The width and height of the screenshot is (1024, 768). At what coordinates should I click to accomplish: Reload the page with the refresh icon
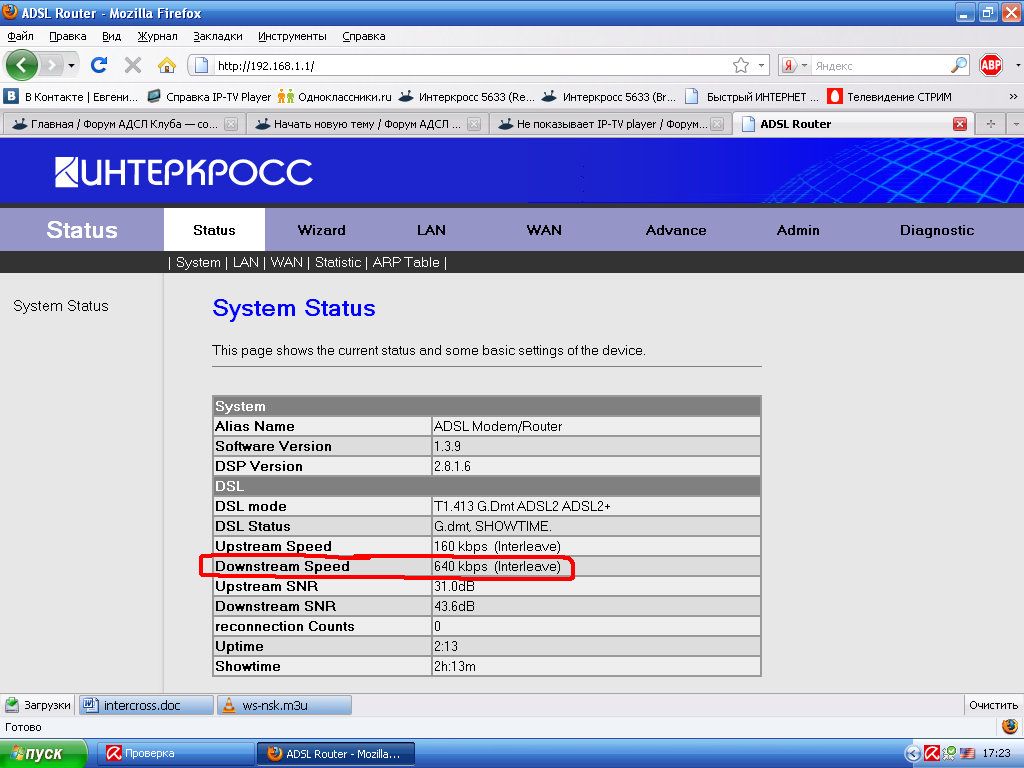point(99,65)
